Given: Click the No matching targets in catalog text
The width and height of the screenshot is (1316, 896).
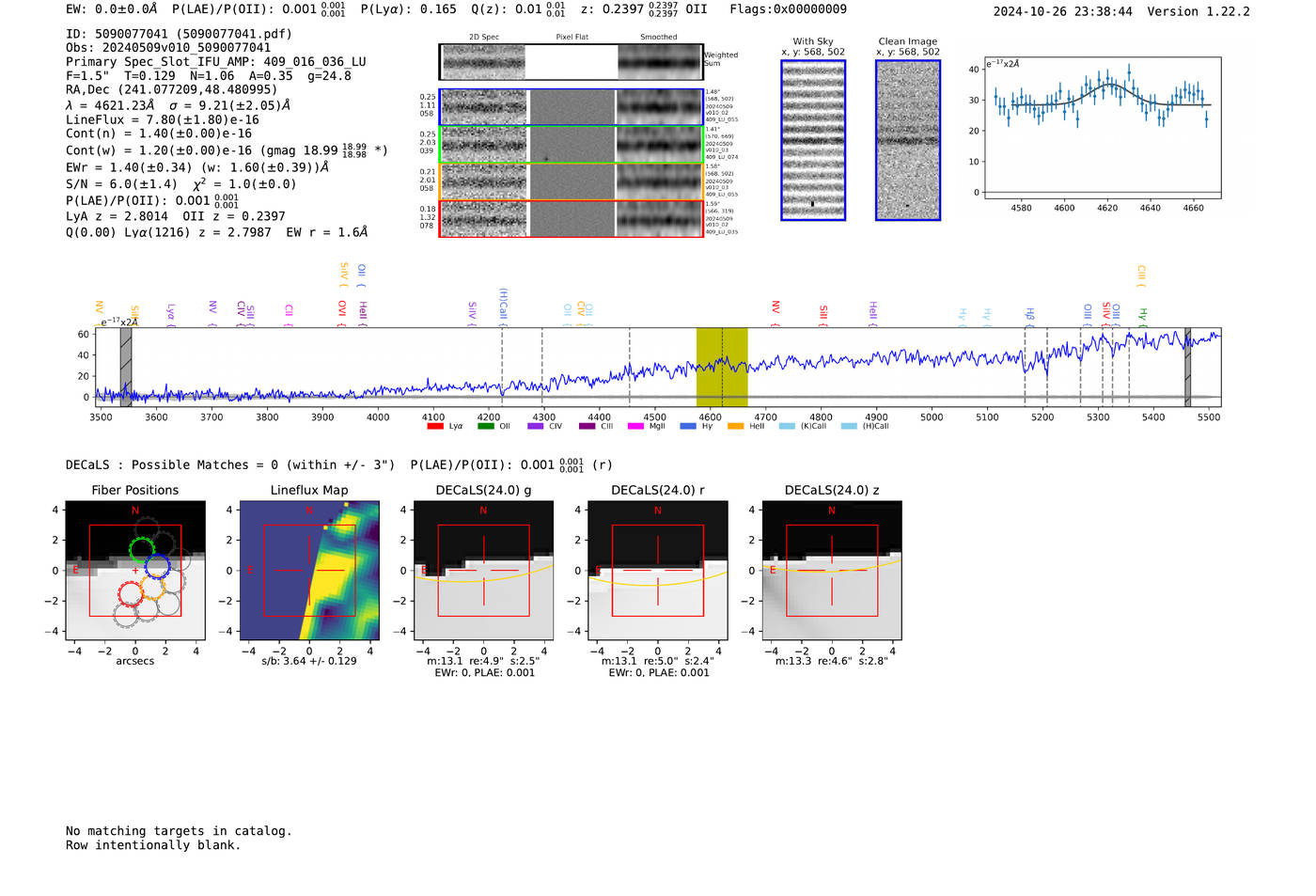Looking at the screenshot, I should [x=179, y=831].
